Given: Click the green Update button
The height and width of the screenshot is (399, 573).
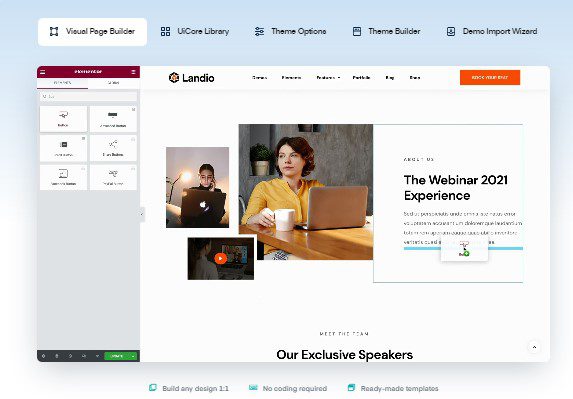Looking at the screenshot, I should point(117,356).
